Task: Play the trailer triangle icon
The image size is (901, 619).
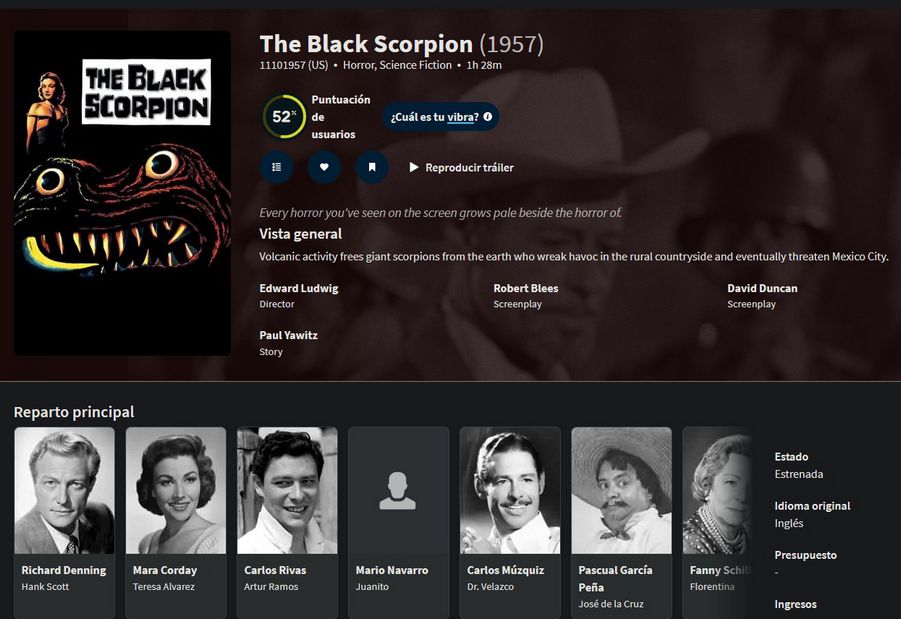Action: pos(414,167)
